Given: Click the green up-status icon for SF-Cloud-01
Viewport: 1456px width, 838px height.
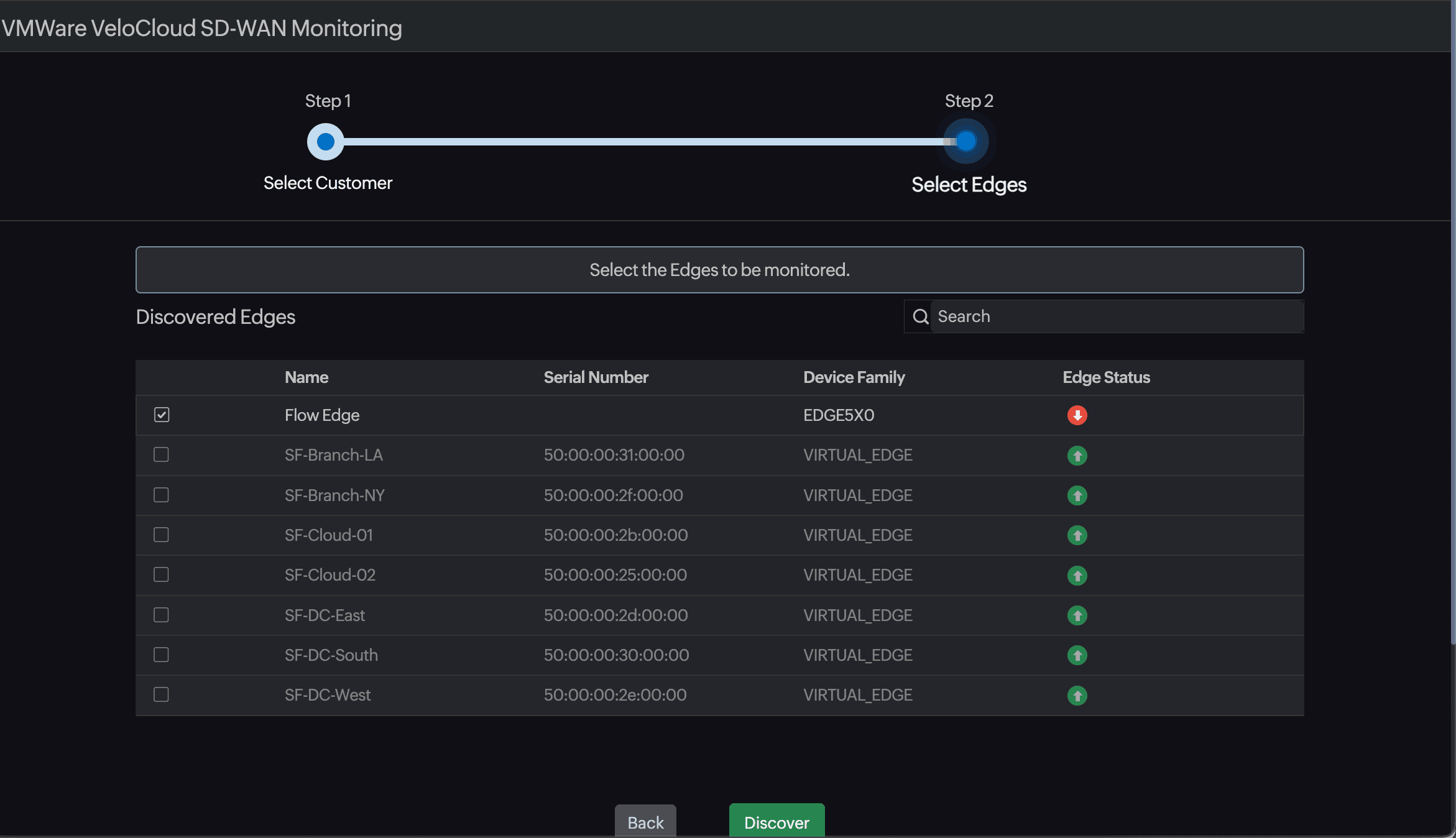Looking at the screenshot, I should tap(1077, 535).
